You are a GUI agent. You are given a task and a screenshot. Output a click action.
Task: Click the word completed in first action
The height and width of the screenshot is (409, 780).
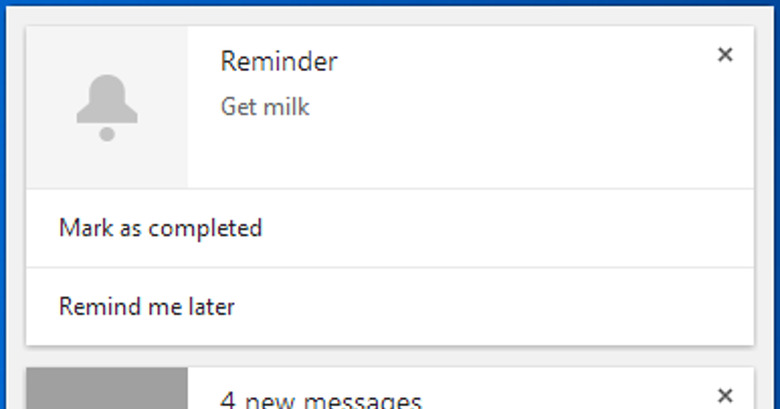tap(205, 229)
